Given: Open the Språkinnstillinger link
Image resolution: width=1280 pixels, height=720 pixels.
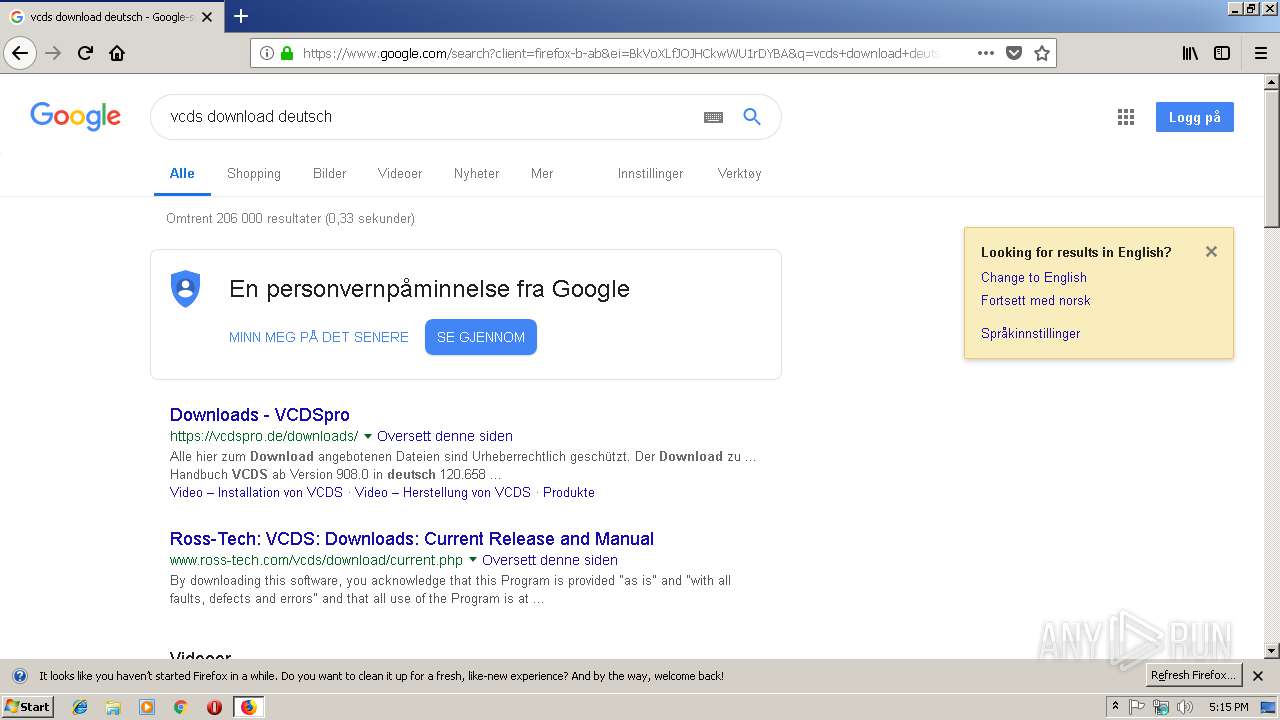Looking at the screenshot, I should (x=1031, y=333).
